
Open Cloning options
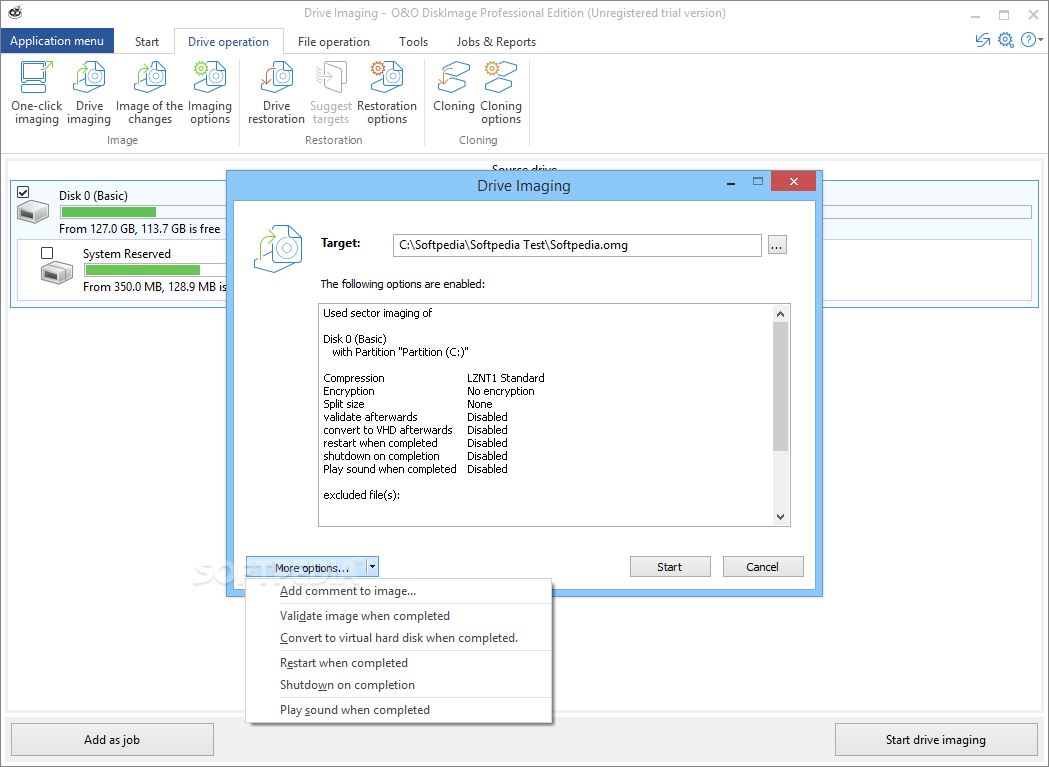(x=500, y=93)
